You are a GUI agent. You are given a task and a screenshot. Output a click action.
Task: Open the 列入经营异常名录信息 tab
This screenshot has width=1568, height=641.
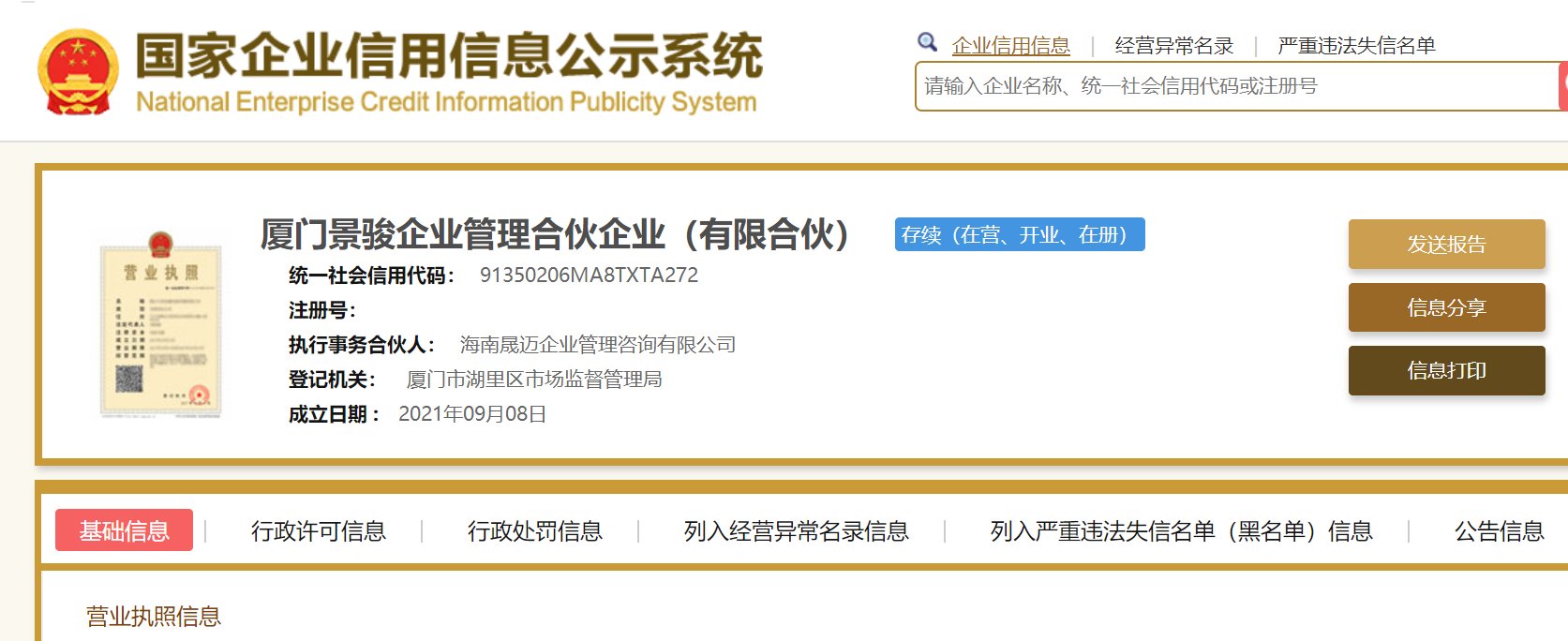pyautogui.click(x=796, y=531)
